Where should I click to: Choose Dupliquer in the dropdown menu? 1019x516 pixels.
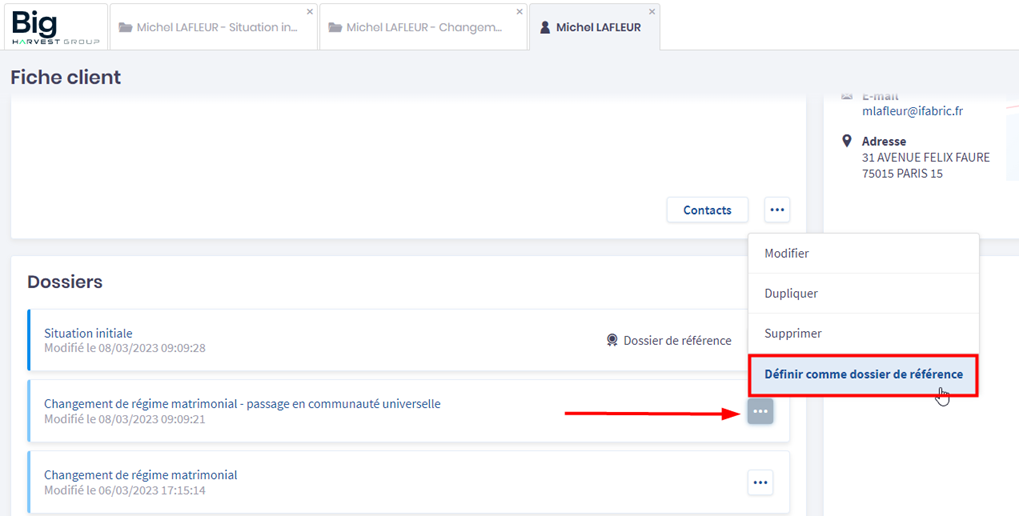[x=791, y=294]
